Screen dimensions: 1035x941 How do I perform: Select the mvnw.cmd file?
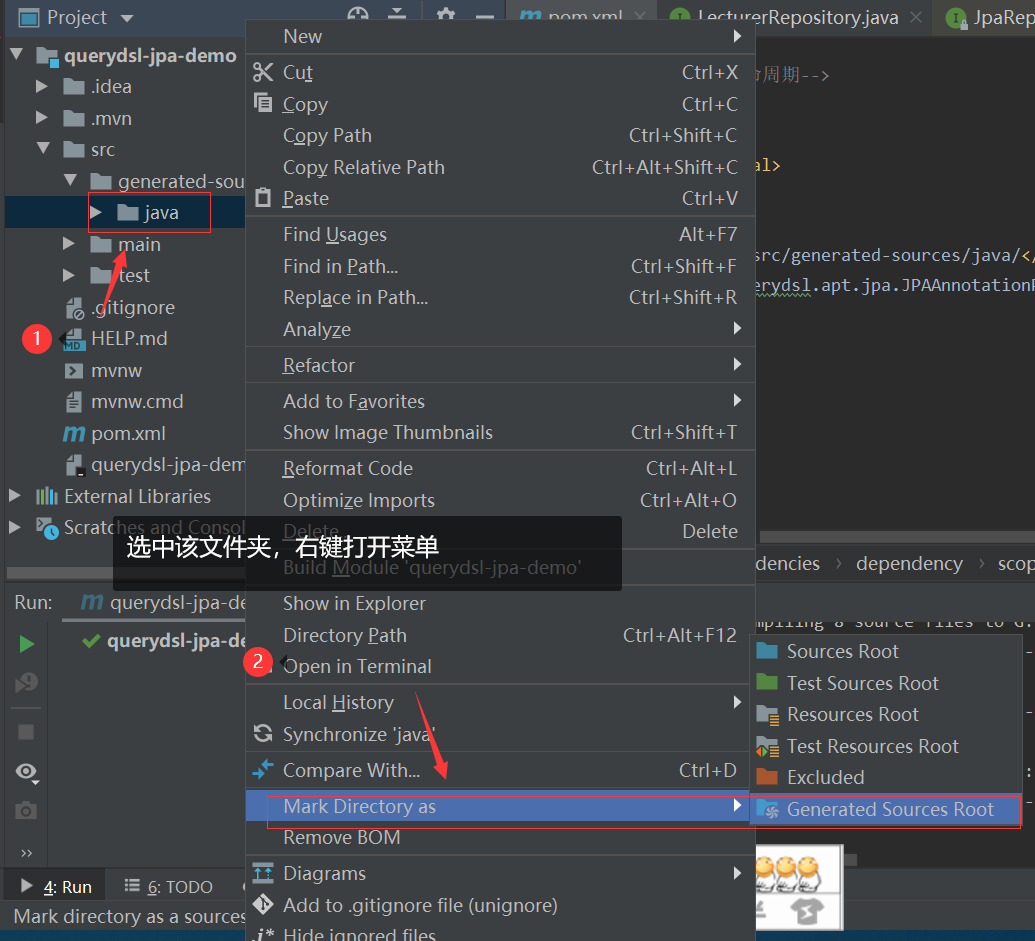(x=137, y=401)
